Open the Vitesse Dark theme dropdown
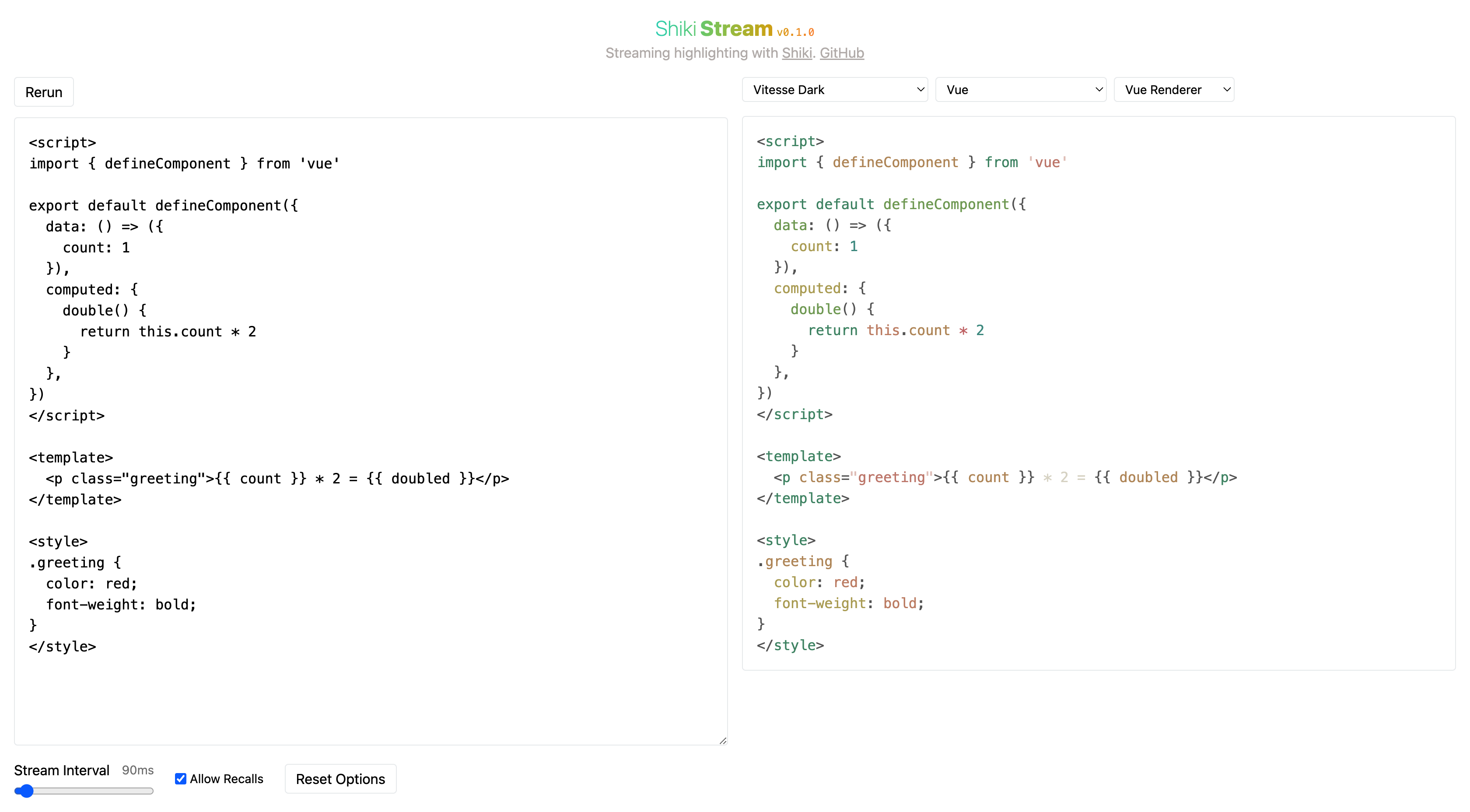1470x812 pixels. (835, 90)
